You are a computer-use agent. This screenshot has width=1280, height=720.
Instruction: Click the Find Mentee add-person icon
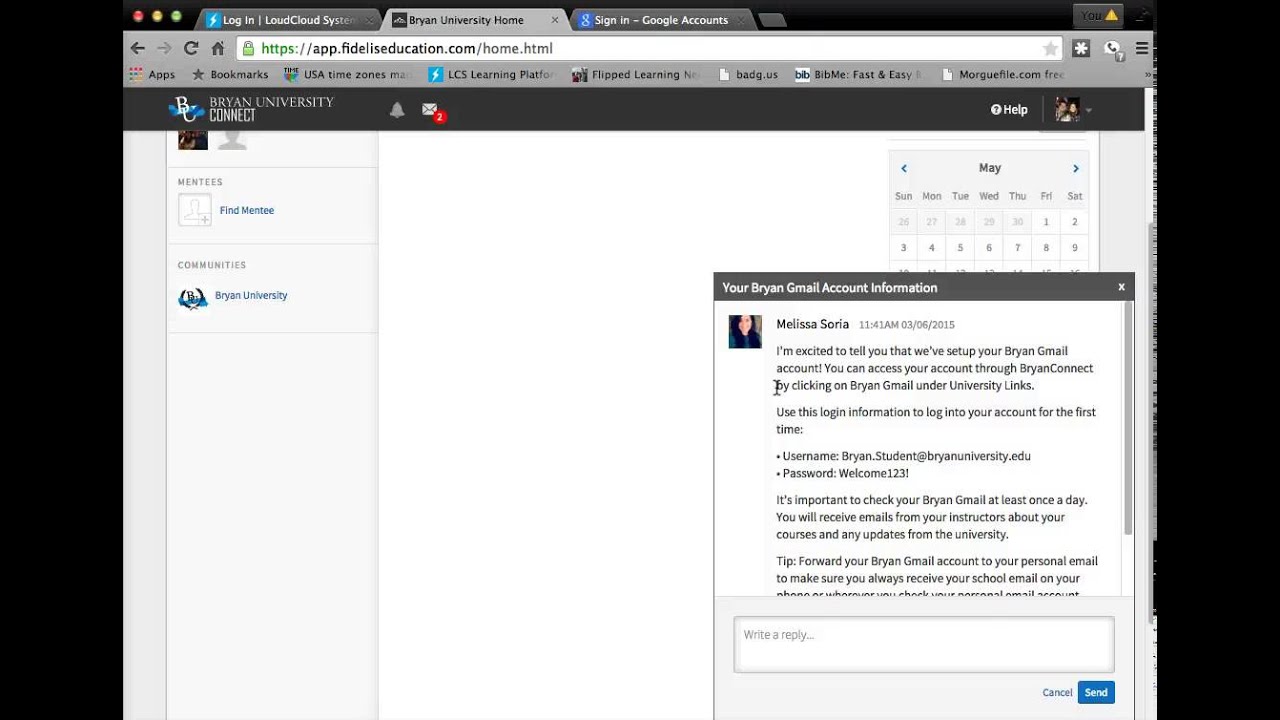(x=194, y=210)
